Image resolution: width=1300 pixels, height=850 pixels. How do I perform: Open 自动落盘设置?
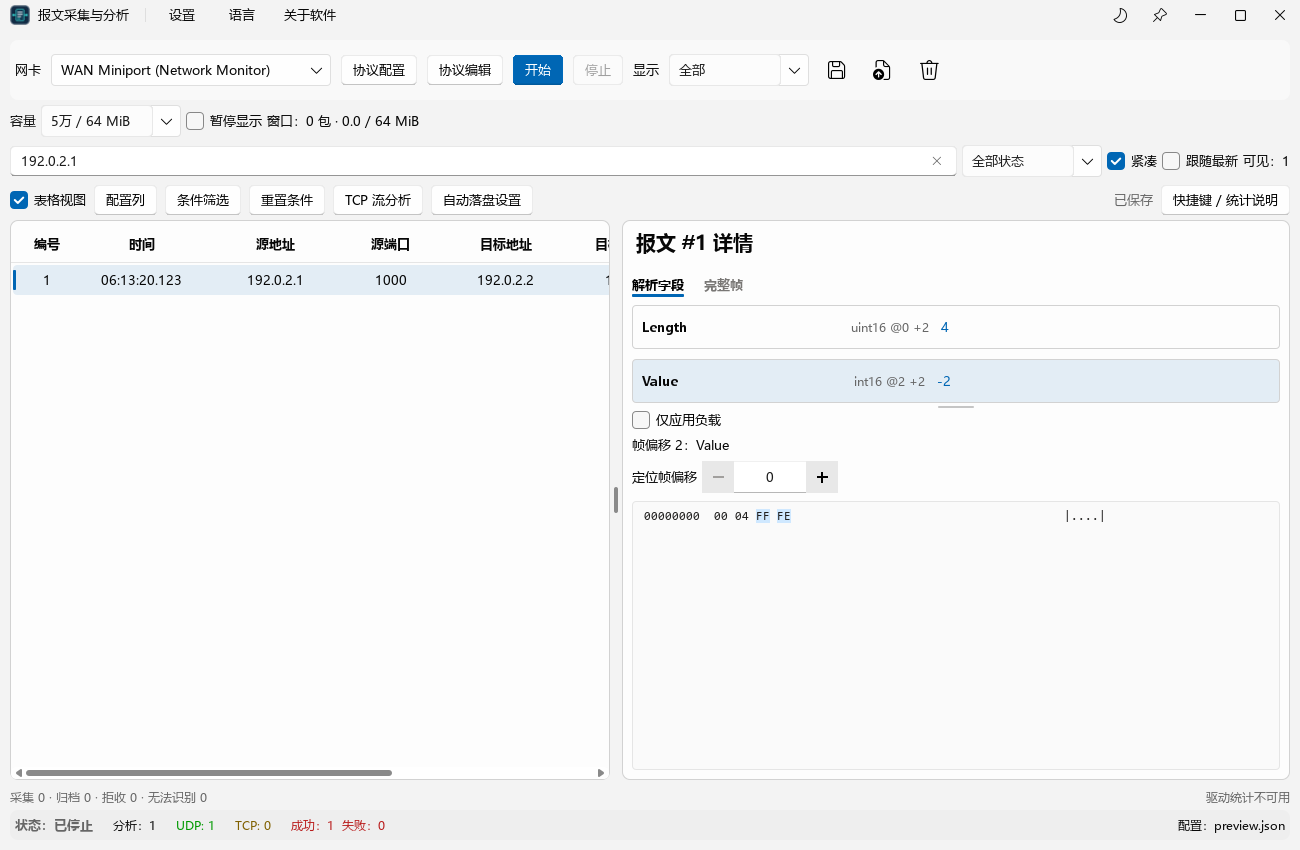click(x=482, y=200)
